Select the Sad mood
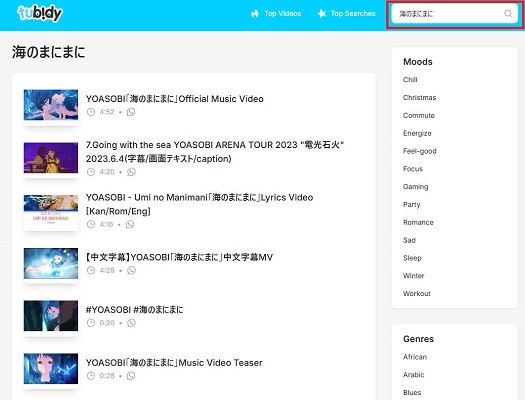525x400 pixels. click(x=409, y=240)
